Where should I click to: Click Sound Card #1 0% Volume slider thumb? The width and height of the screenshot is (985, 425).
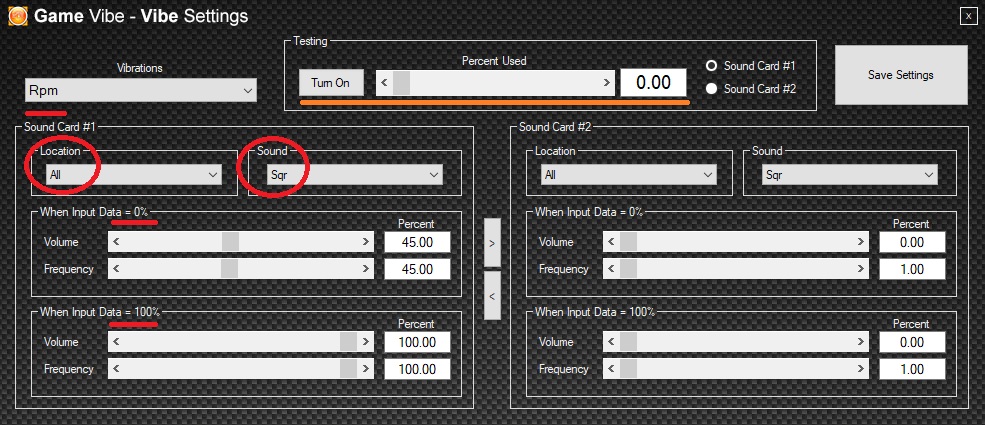click(230, 242)
